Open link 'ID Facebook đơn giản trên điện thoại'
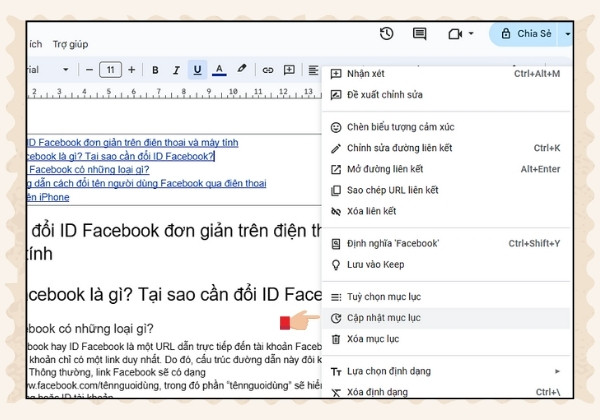The width and height of the screenshot is (600, 420). pyautogui.click(x=133, y=143)
